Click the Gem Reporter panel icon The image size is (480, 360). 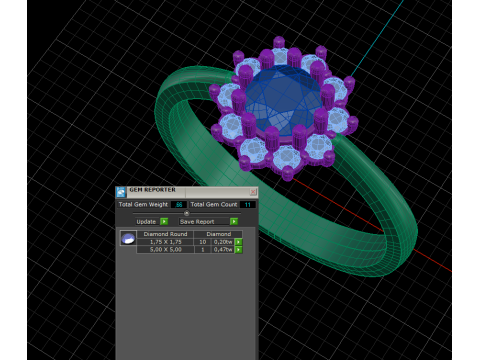tap(121, 192)
